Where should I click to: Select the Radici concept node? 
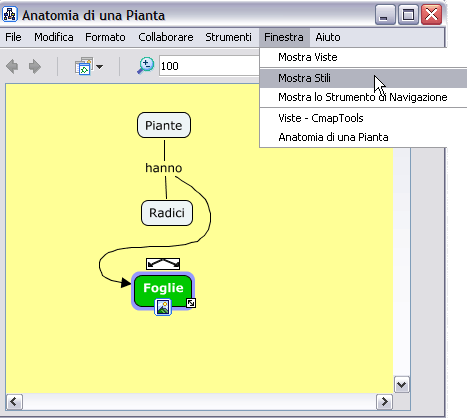(167, 213)
